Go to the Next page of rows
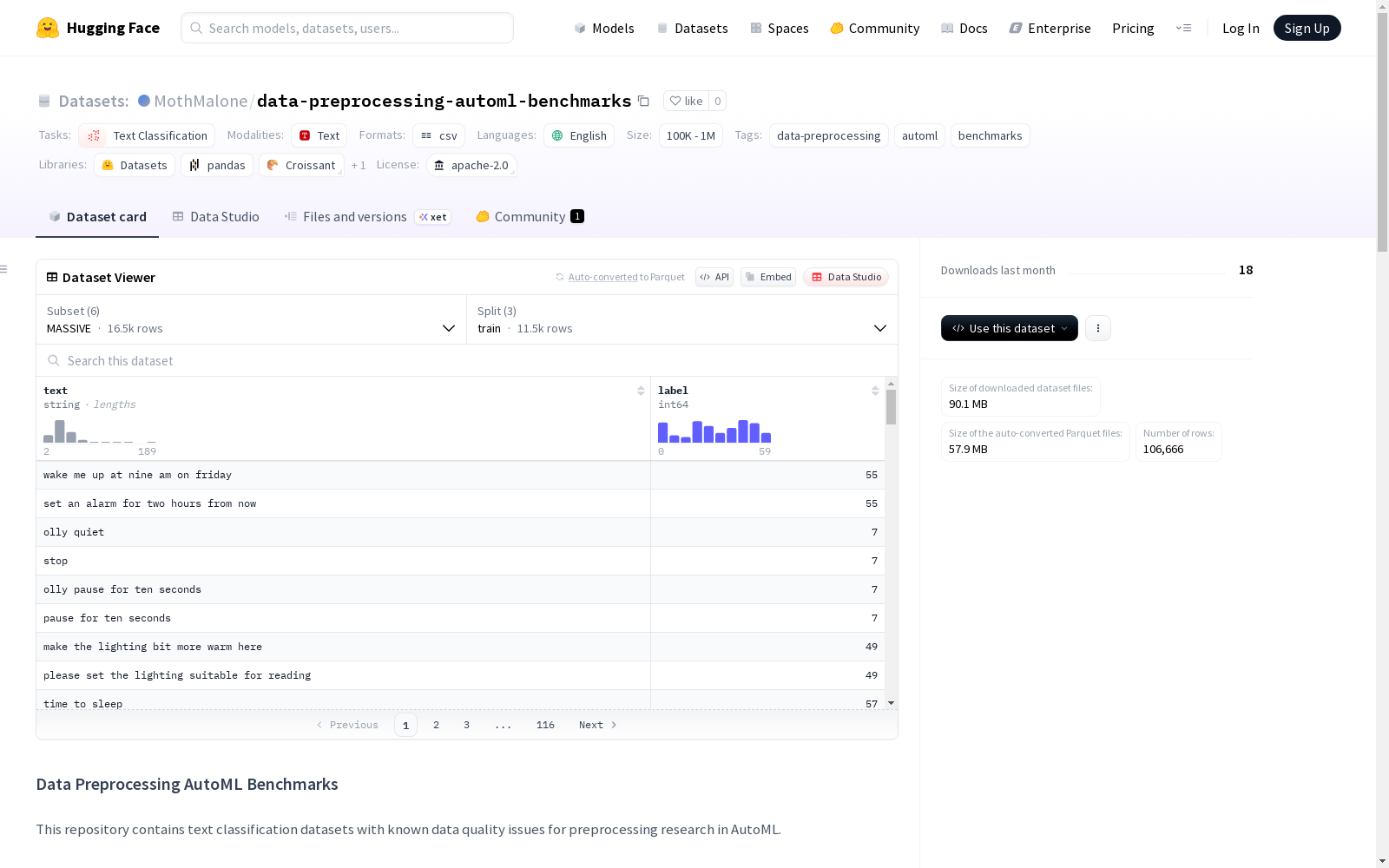1389x868 pixels. click(597, 725)
